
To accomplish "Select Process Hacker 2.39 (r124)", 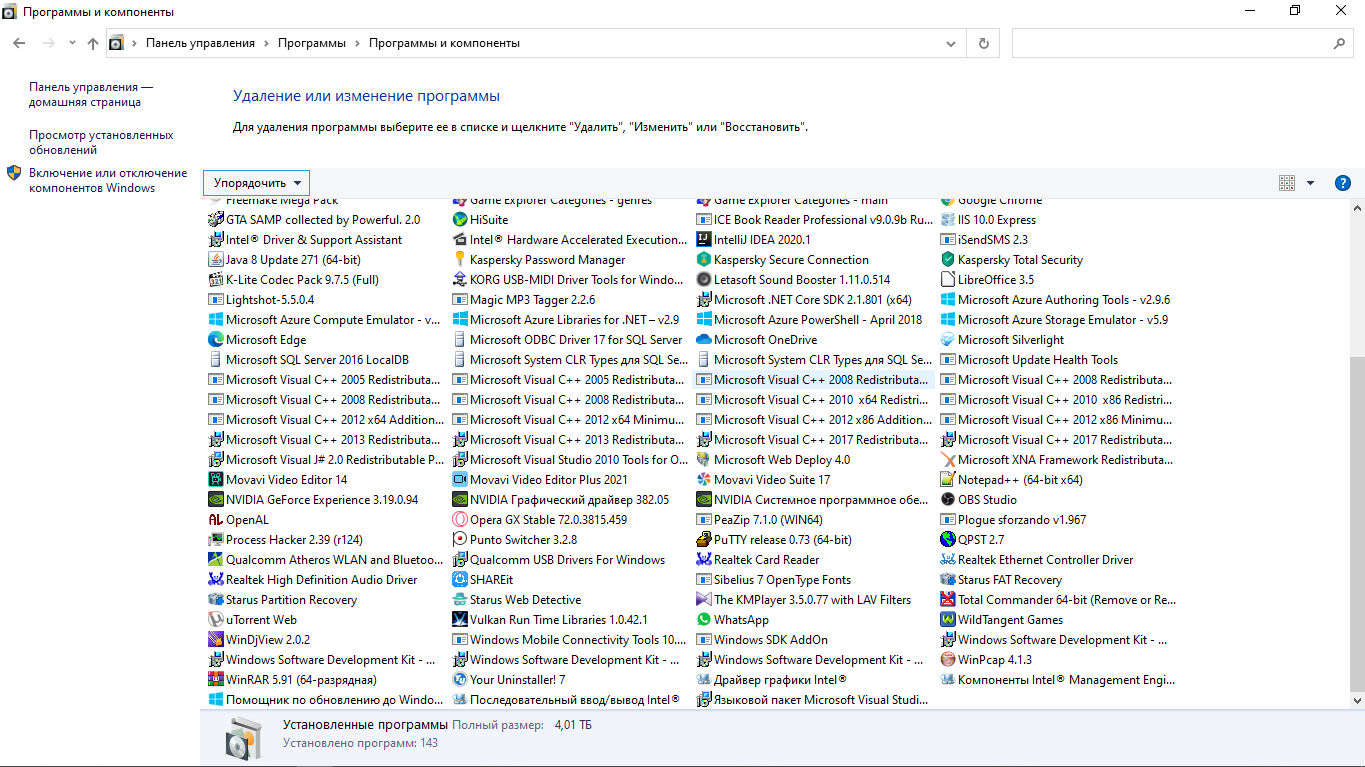I will click(286, 540).
